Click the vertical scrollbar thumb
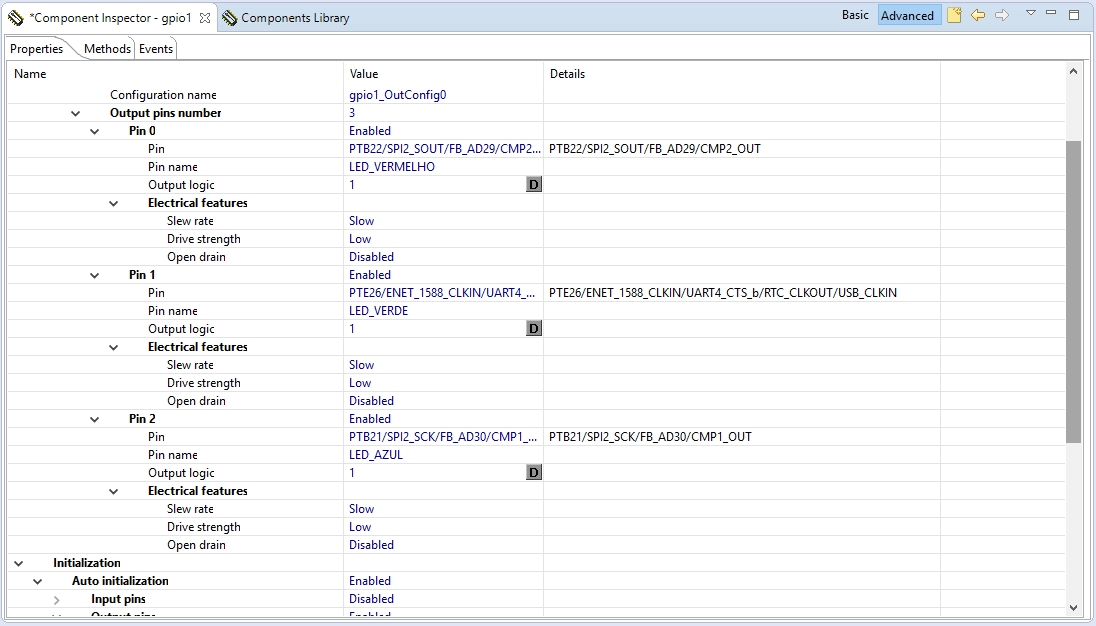This screenshot has height=626, width=1096. click(x=1073, y=290)
